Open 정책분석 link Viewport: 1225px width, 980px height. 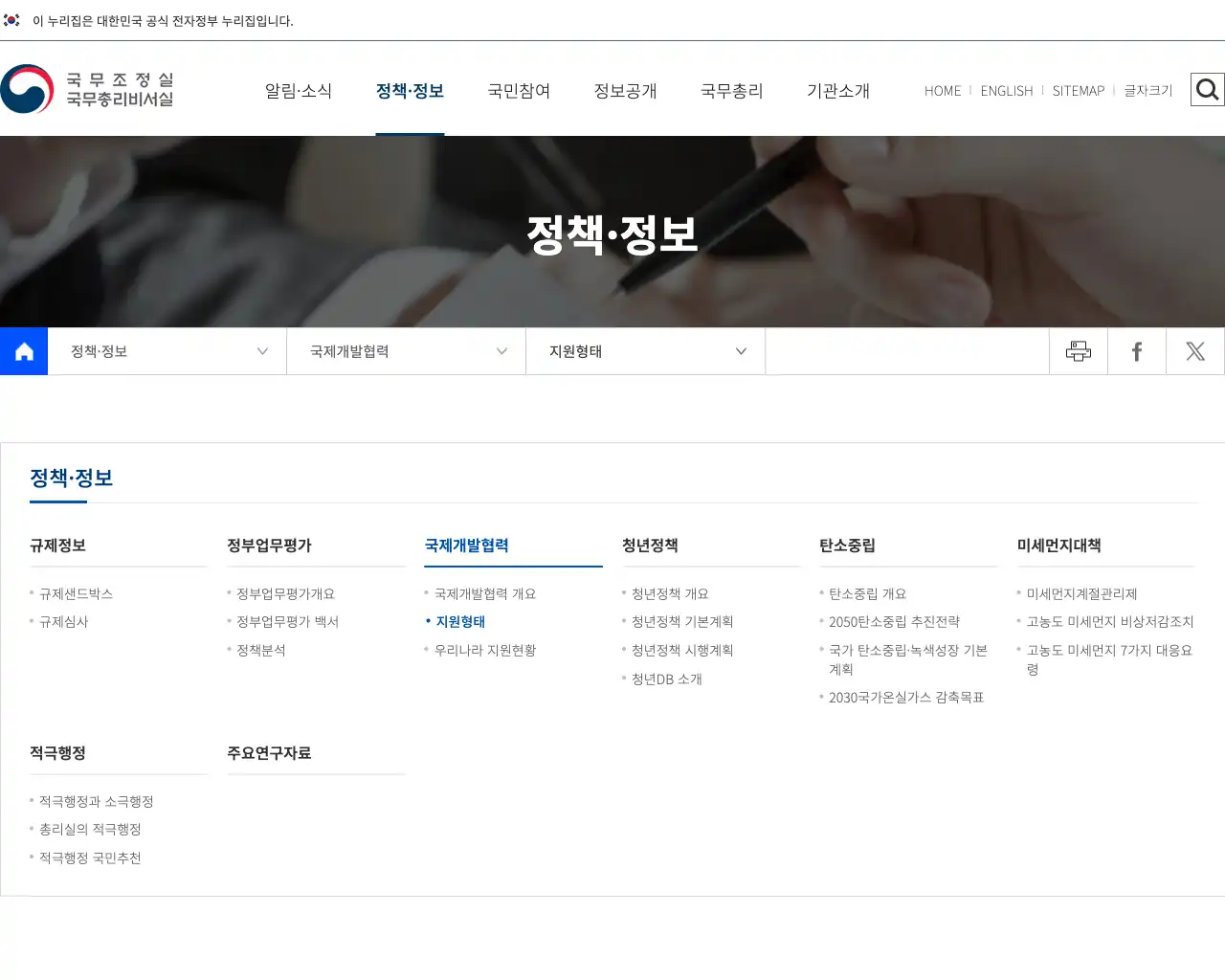pos(260,650)
